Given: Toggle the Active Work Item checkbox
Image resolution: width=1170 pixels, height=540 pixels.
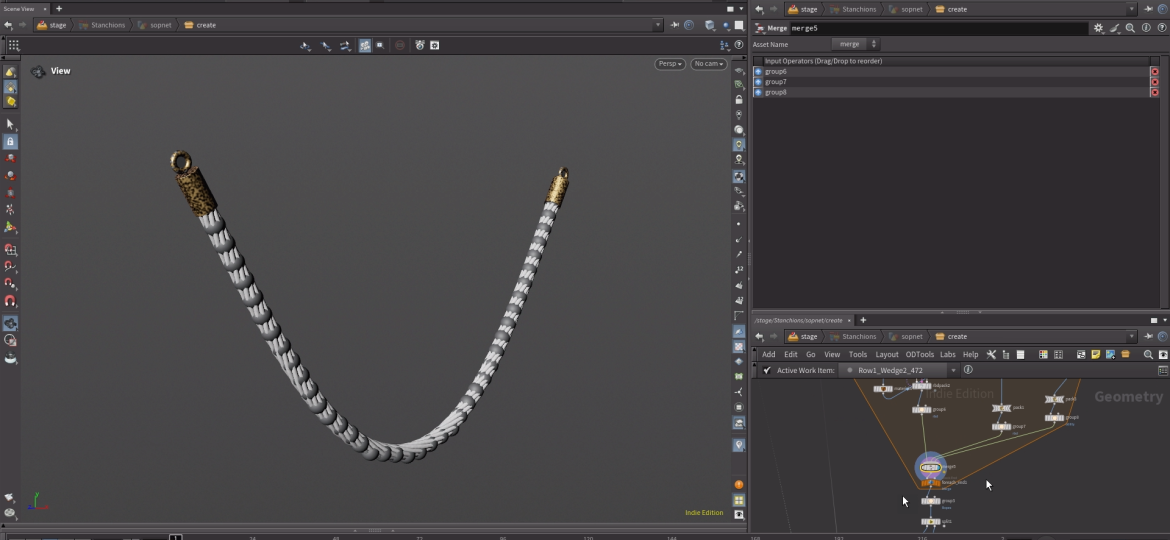Looking at the screenshot, I should (767, 370).
